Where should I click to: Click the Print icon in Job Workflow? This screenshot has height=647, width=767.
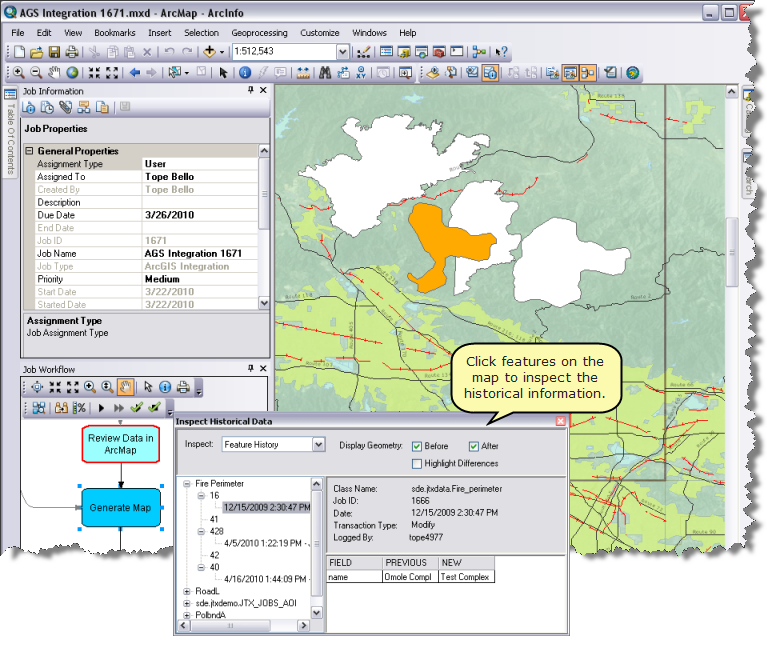pos(183,387)
